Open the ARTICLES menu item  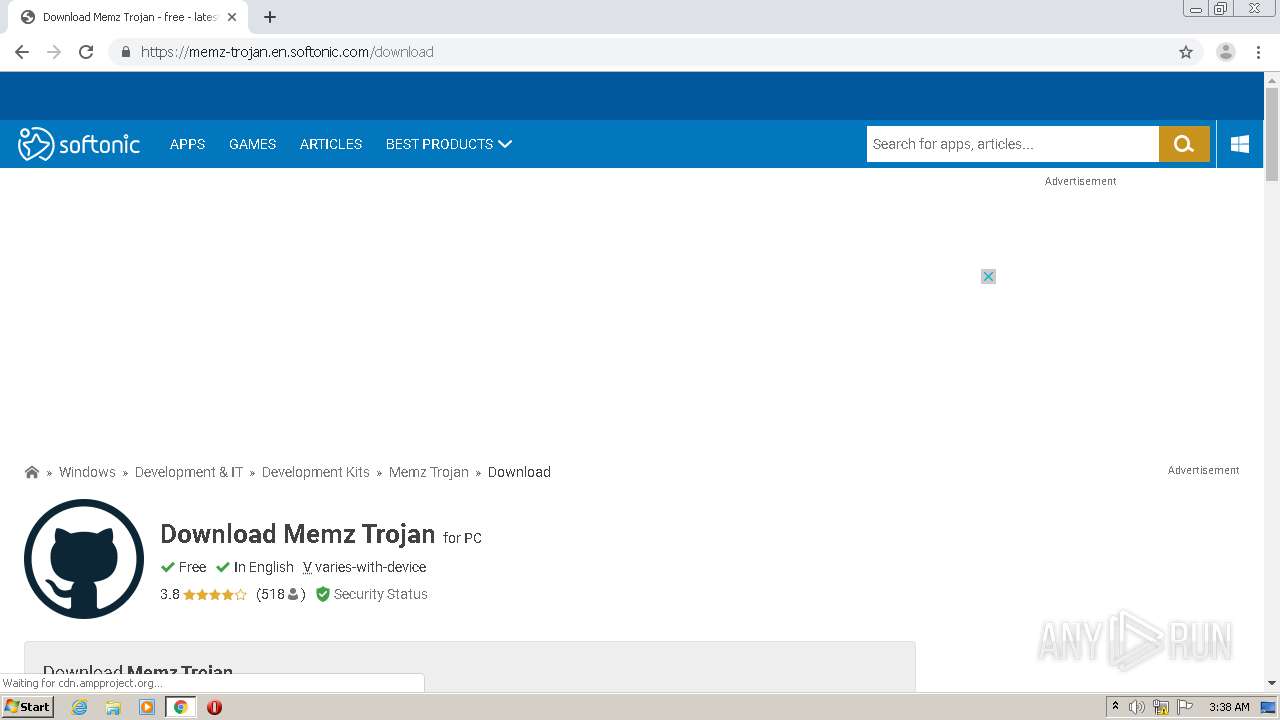pyautogui.click(x=331, y=144)
